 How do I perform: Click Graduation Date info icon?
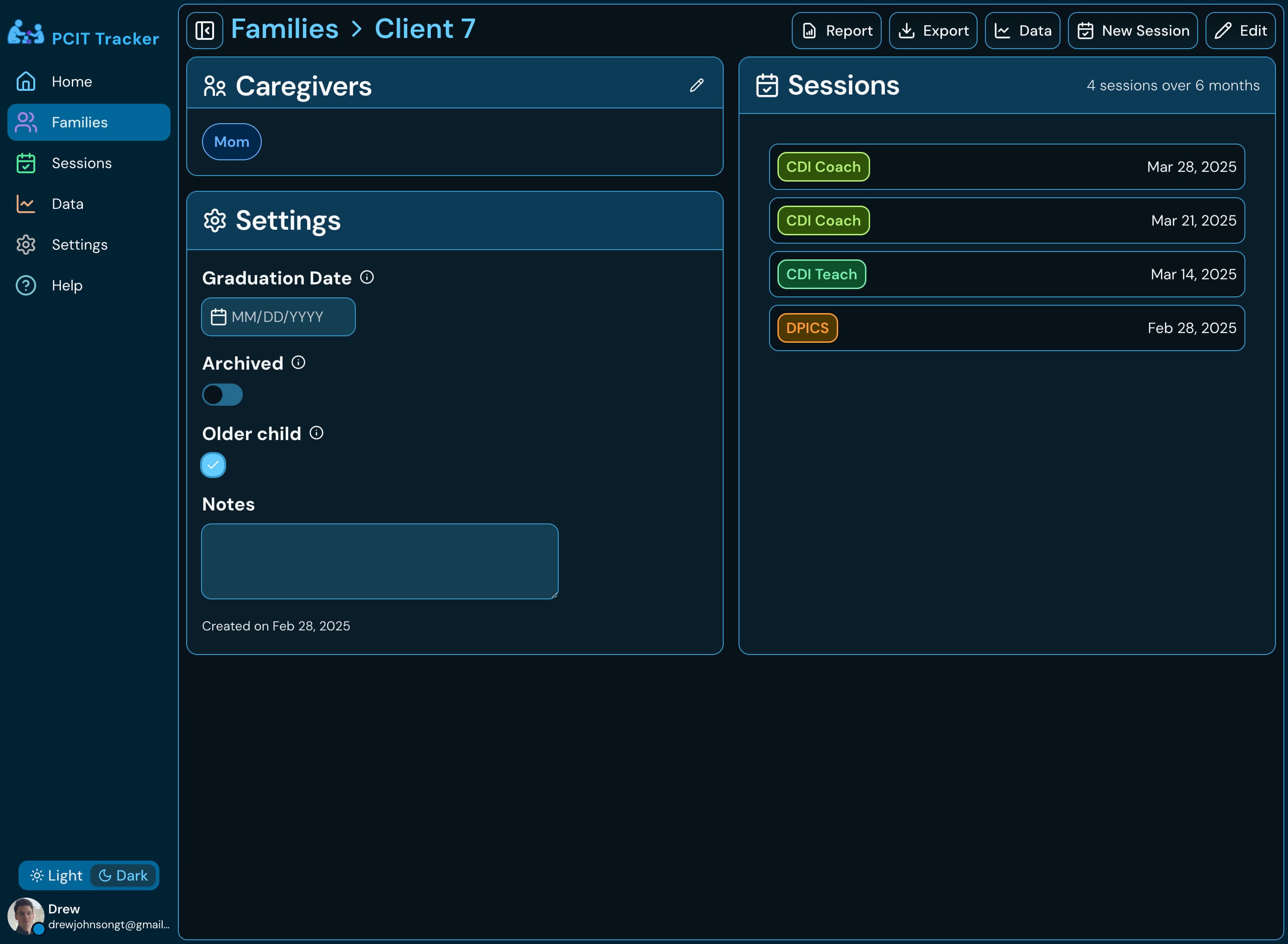(x=367, y=277)
